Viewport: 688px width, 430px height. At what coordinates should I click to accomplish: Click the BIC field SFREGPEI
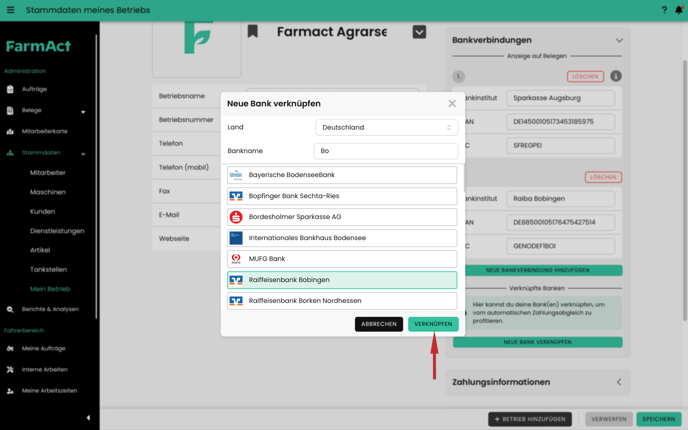coord(560,145)
